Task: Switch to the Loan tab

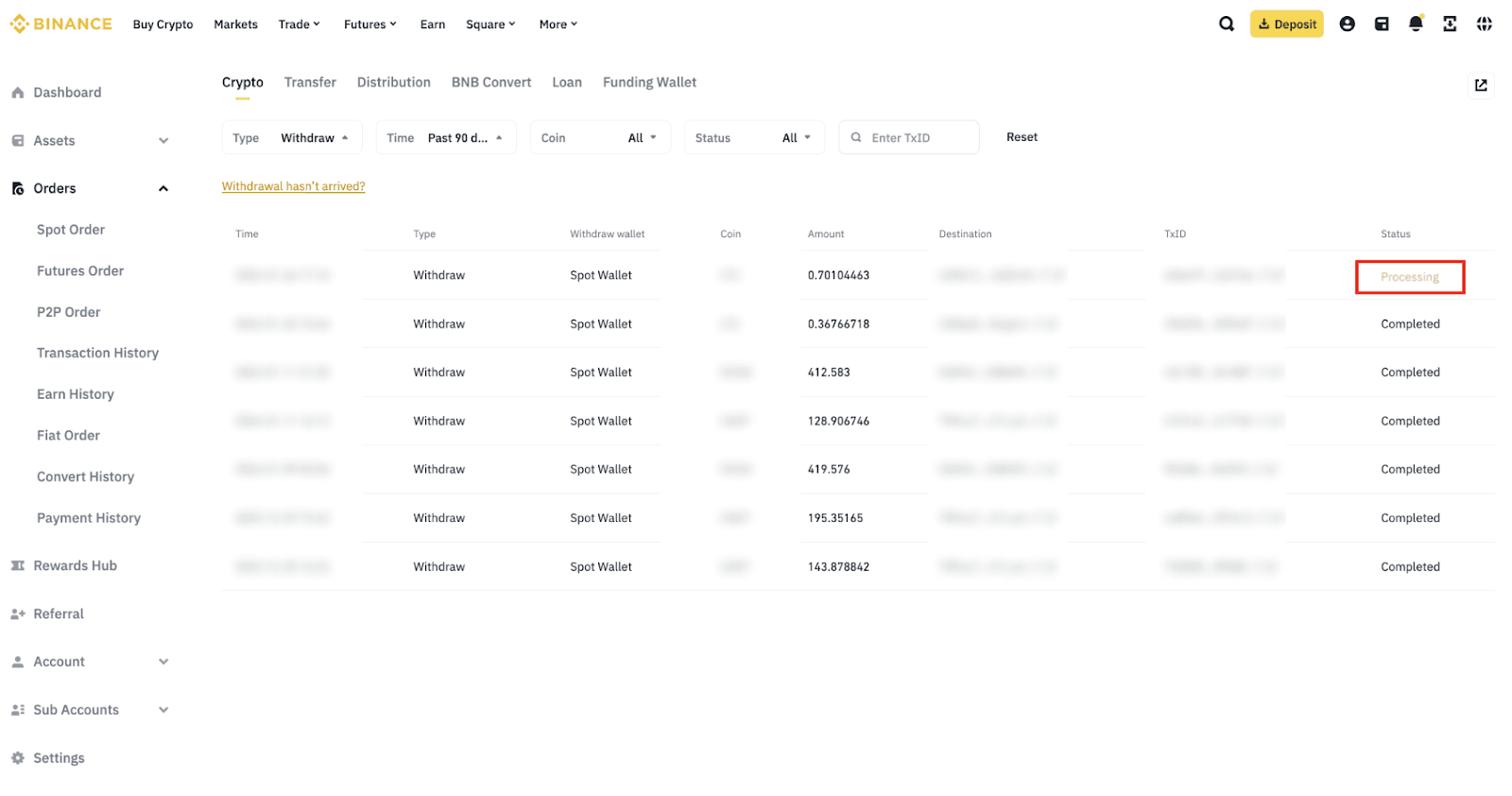Action: click(567, 83)
